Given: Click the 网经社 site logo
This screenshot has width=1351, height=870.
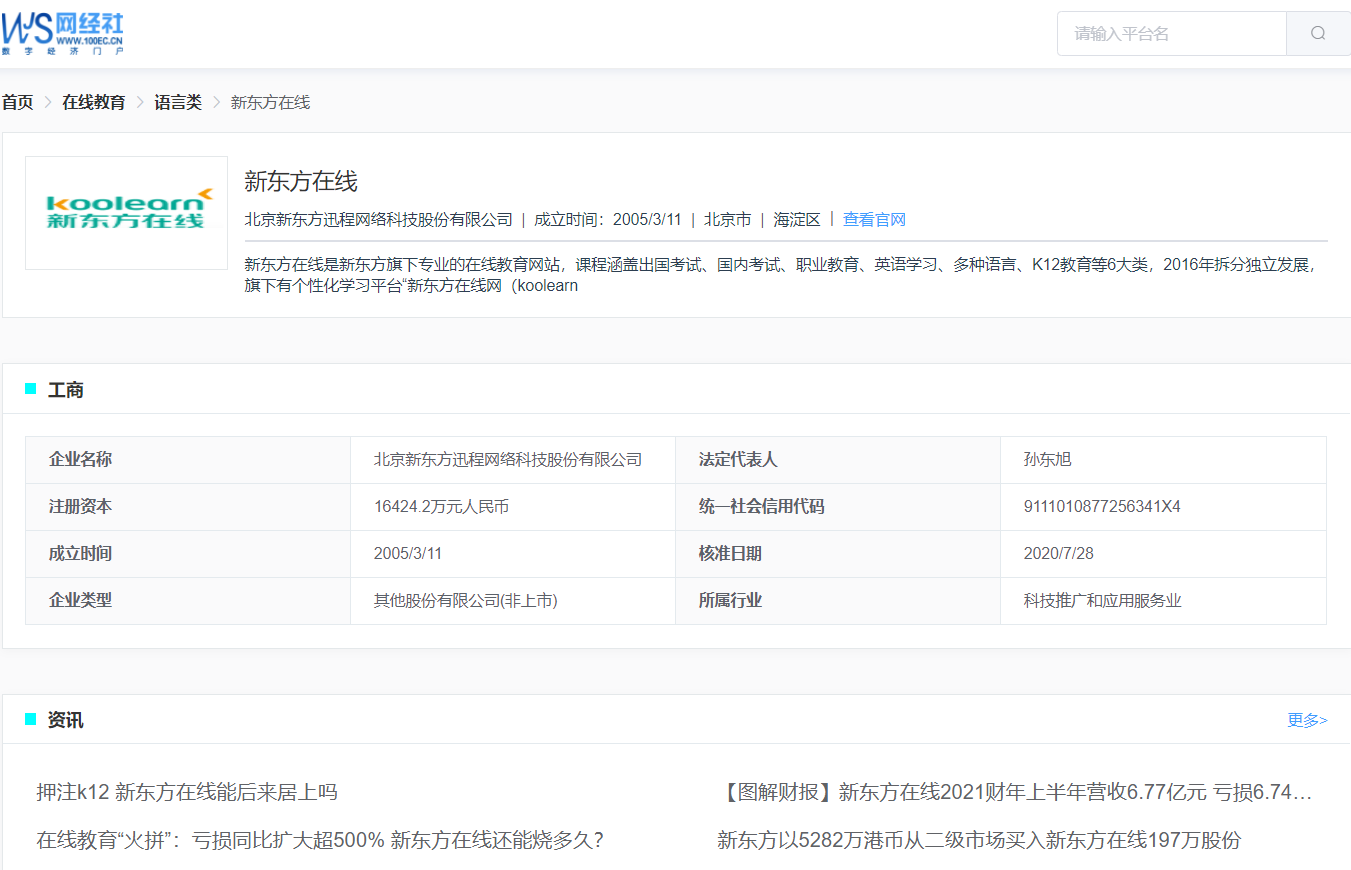Looking at the screenshot, I should (x=63, y=34).
